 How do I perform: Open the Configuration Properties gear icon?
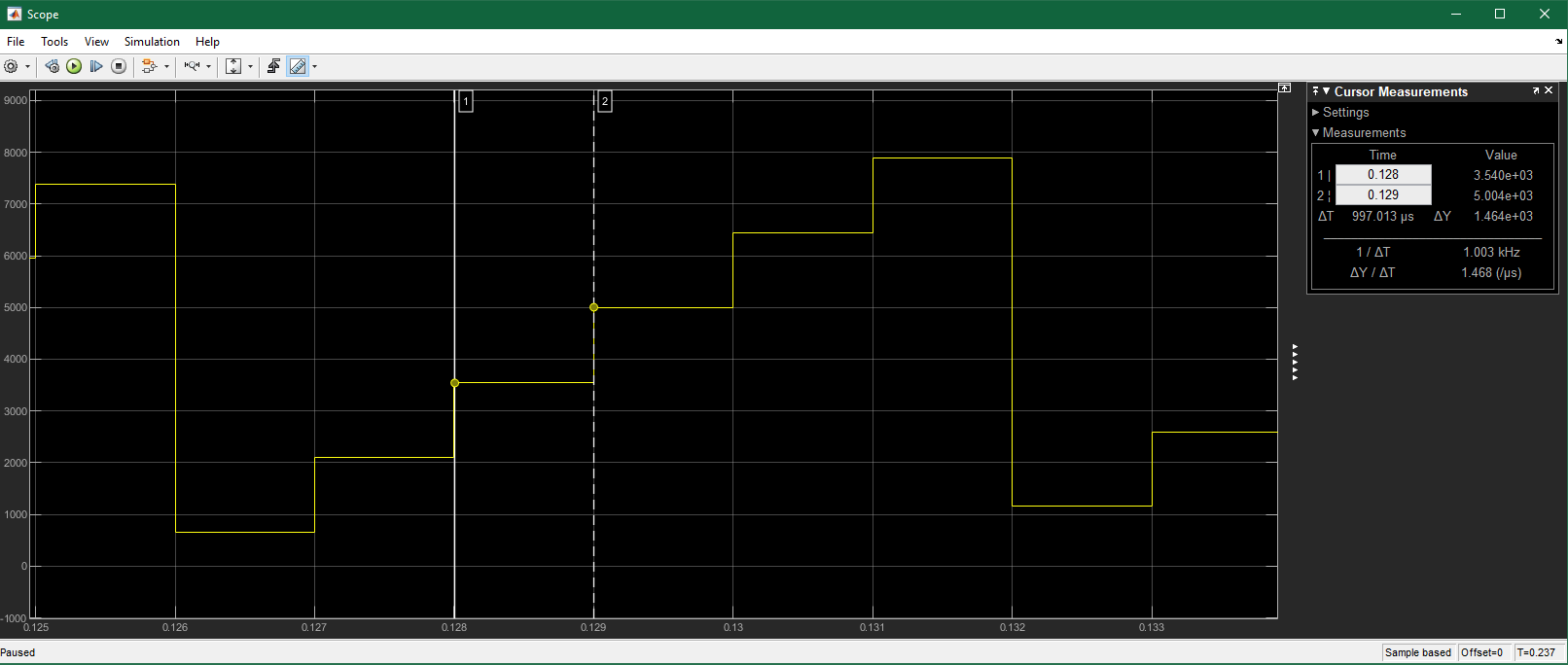pos(11,66)
